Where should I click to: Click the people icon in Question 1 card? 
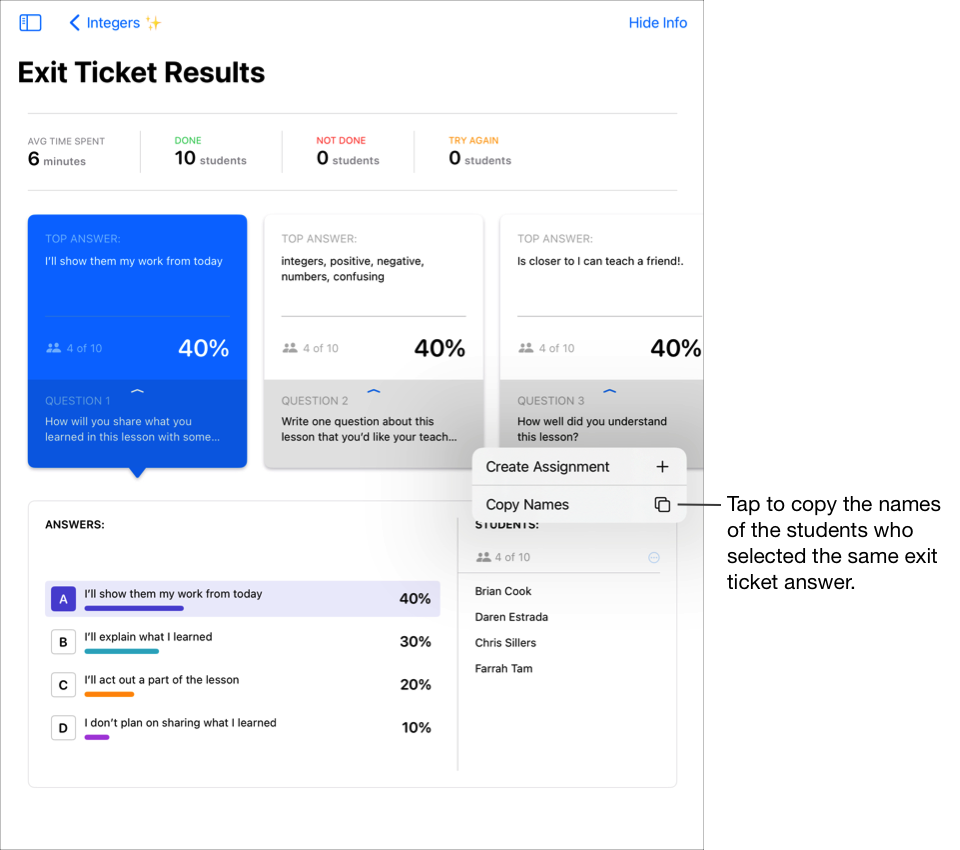tap(54, 348)
